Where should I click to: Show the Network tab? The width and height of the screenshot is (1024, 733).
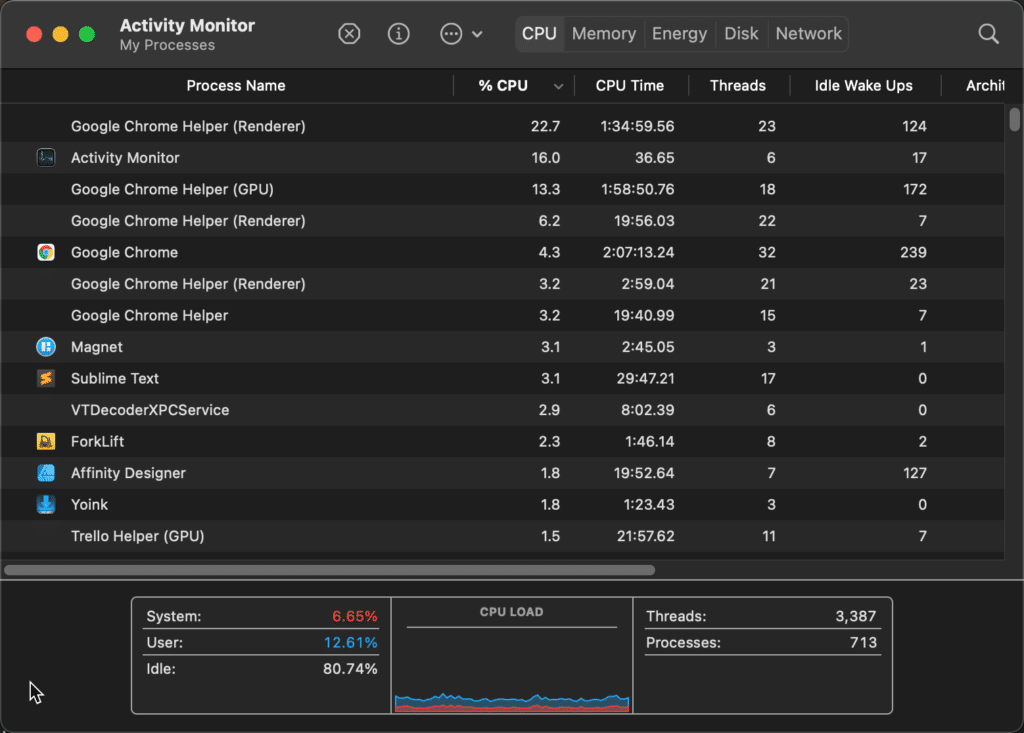pyautogui.click(x=808, y=34)
